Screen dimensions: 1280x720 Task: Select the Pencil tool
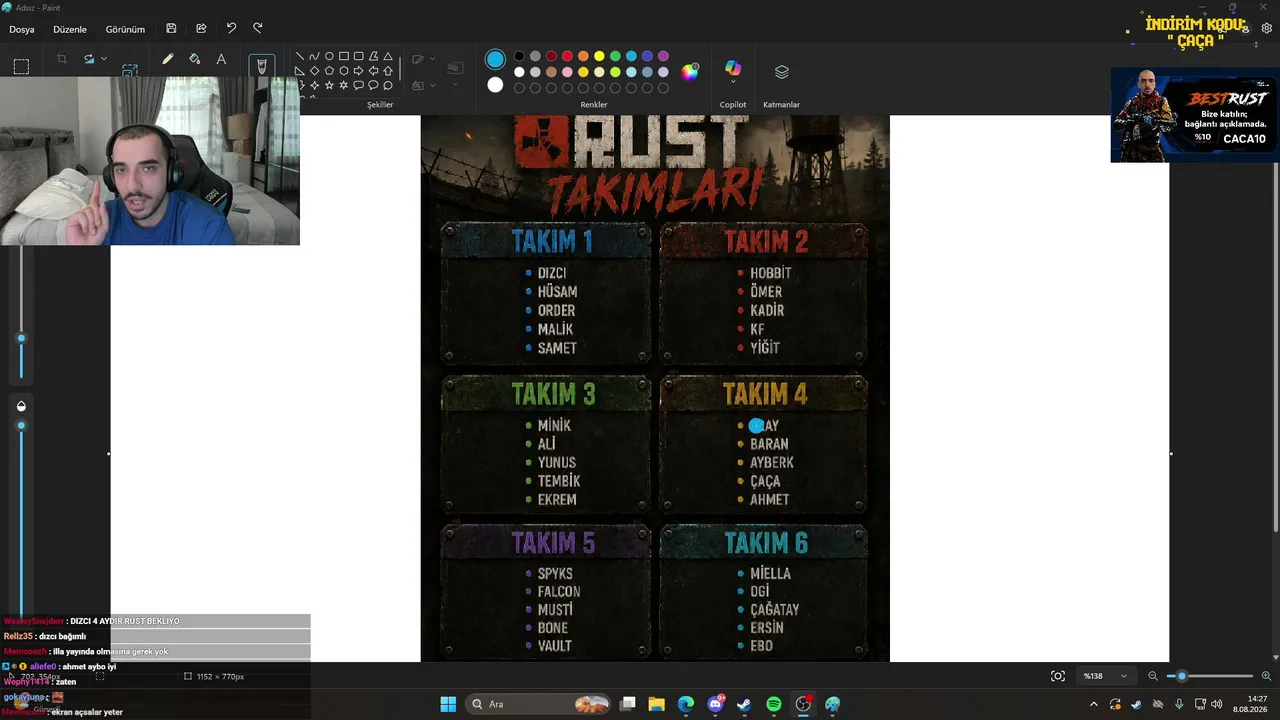coord(167,59)
